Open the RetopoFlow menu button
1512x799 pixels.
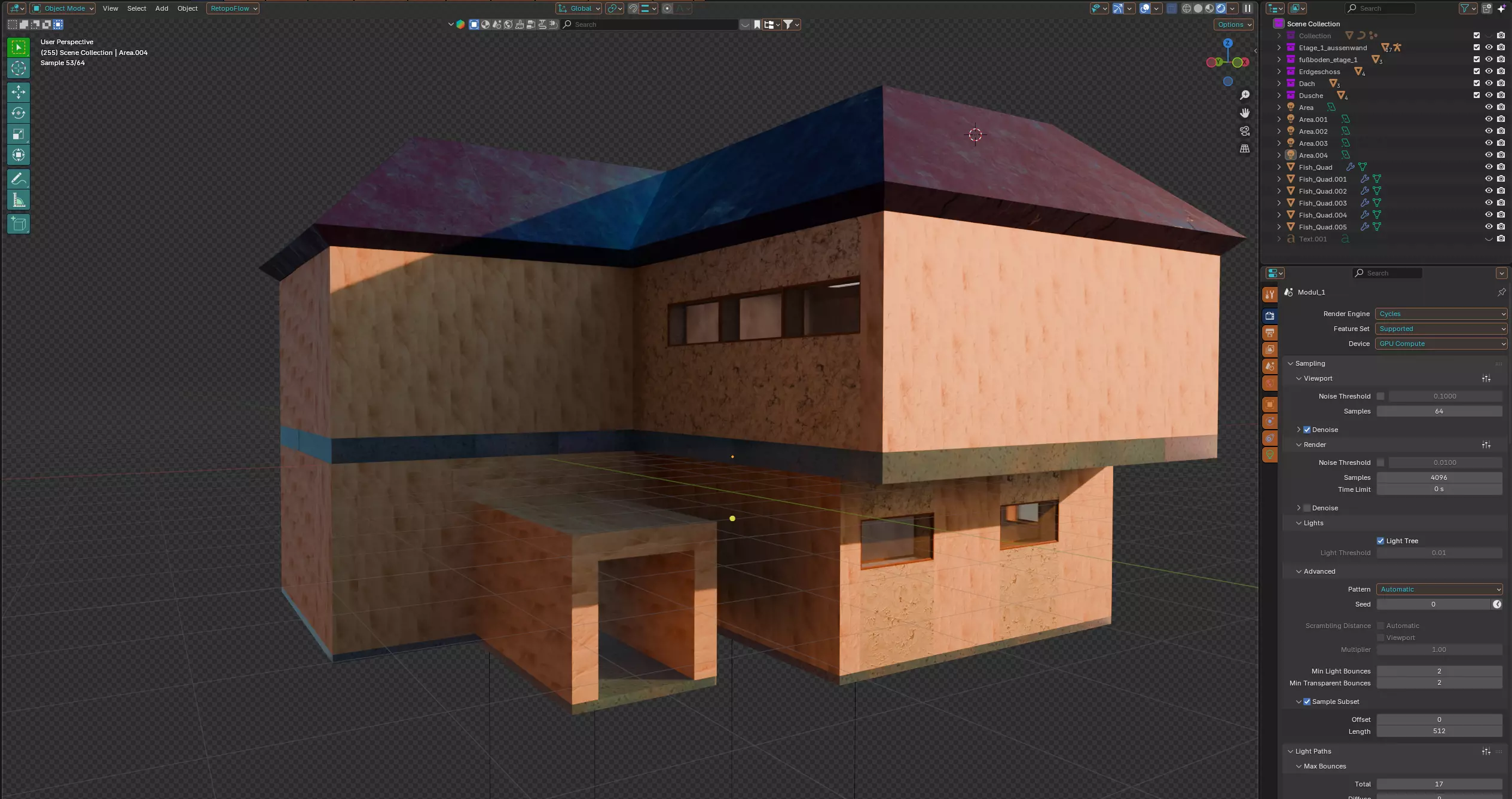233,8
